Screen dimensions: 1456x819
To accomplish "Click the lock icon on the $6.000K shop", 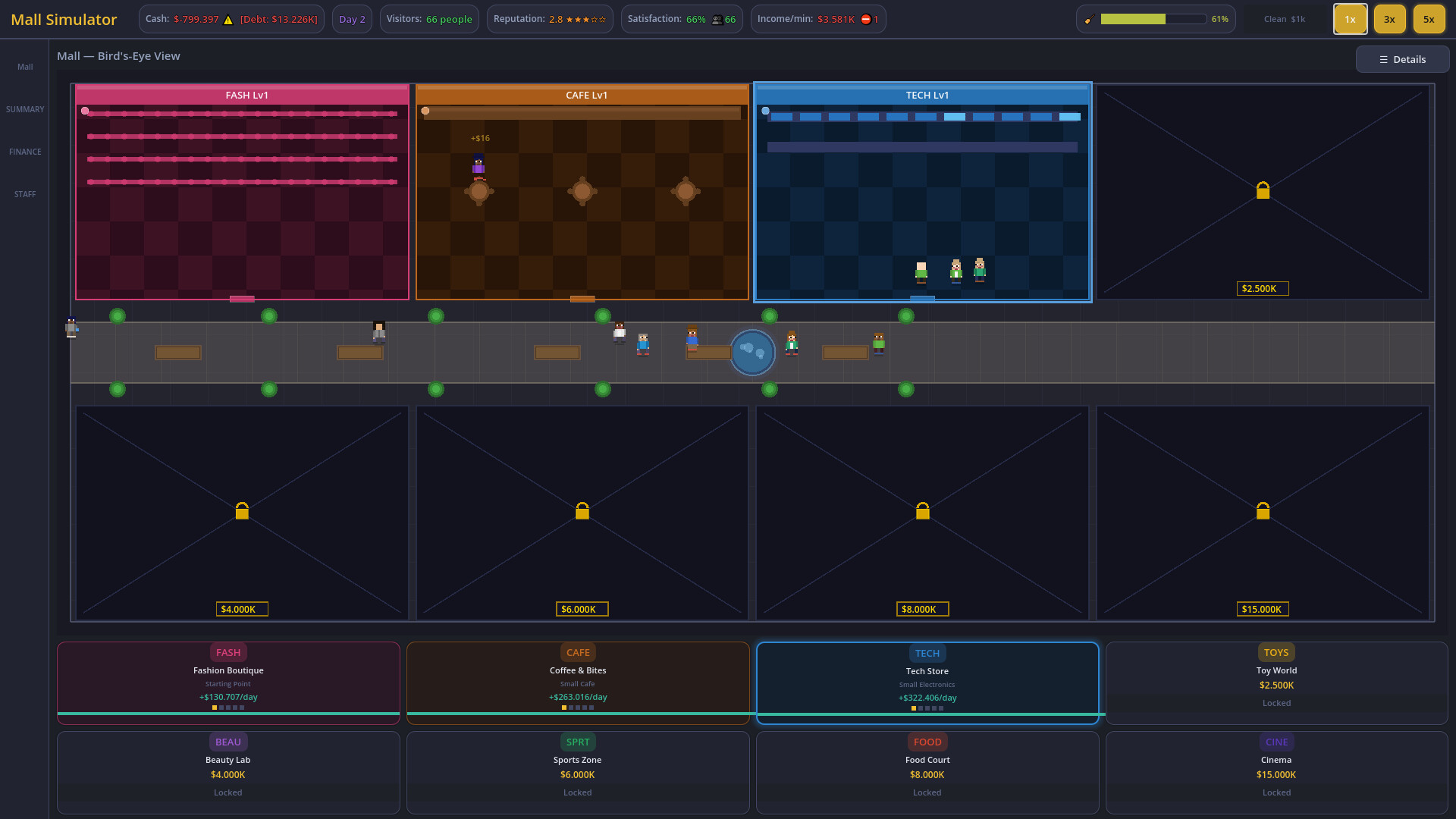I will tap(582, 510).
